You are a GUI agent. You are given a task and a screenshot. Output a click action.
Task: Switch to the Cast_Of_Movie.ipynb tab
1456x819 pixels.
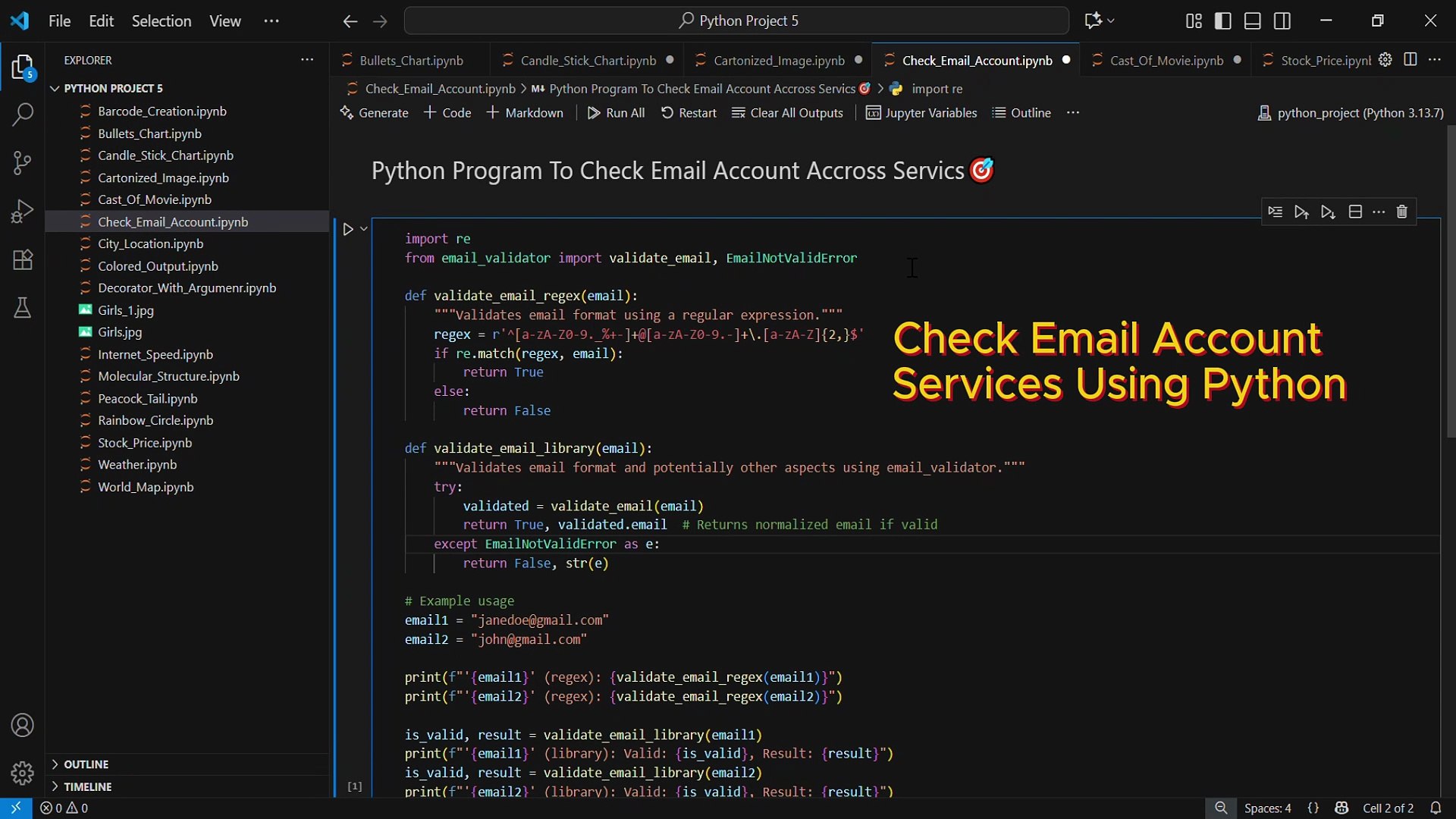click(x=1166, y=61)
